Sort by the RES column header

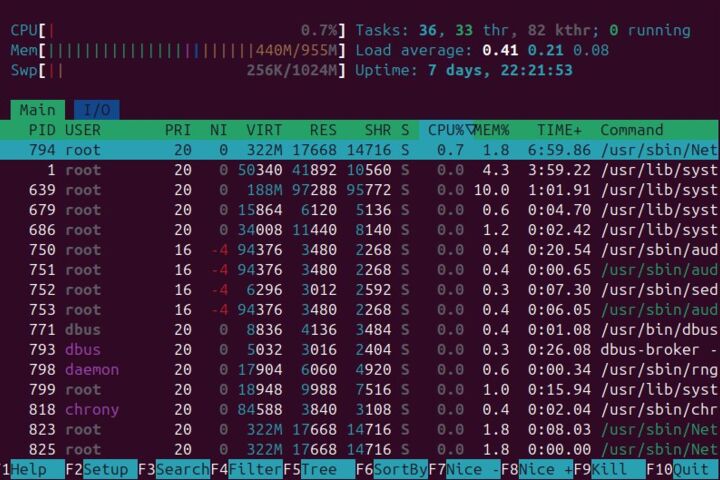pos(323,130)
